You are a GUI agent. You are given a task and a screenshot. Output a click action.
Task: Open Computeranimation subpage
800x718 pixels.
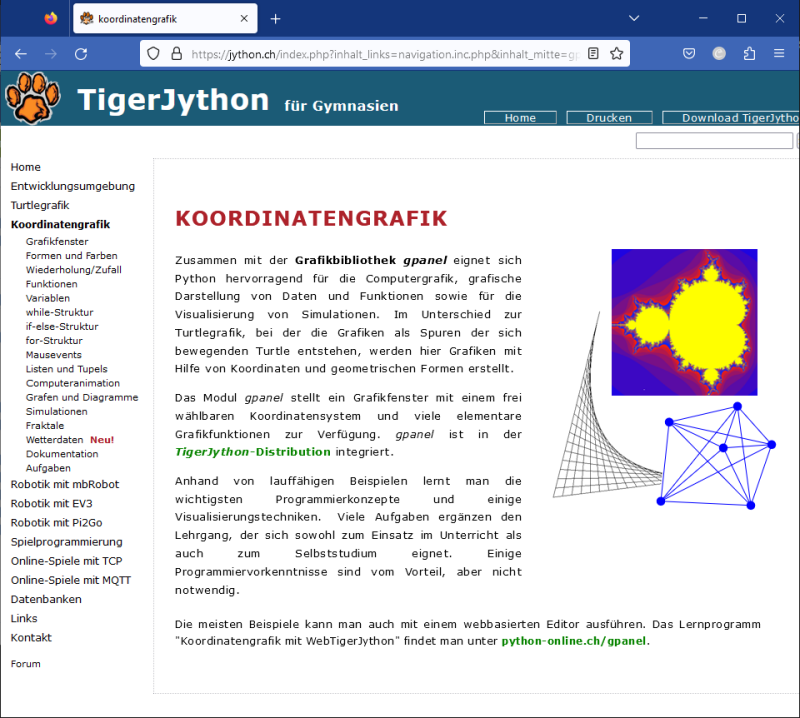[x=73, y=383]
